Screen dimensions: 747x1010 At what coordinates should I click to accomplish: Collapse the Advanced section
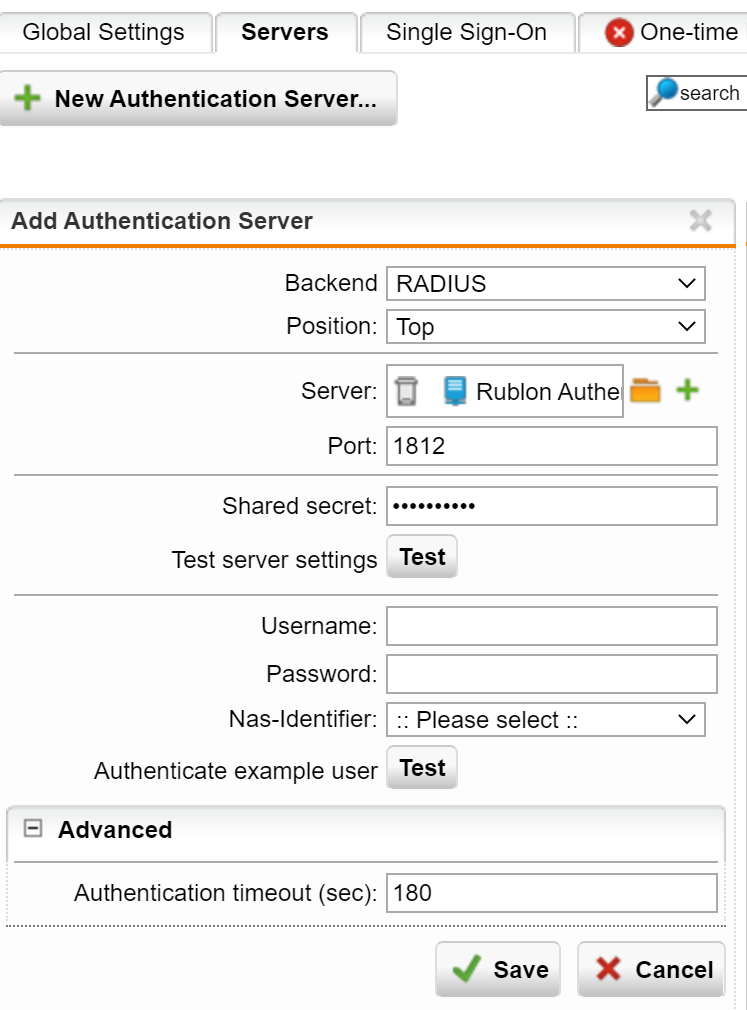[x=34, y=829]
